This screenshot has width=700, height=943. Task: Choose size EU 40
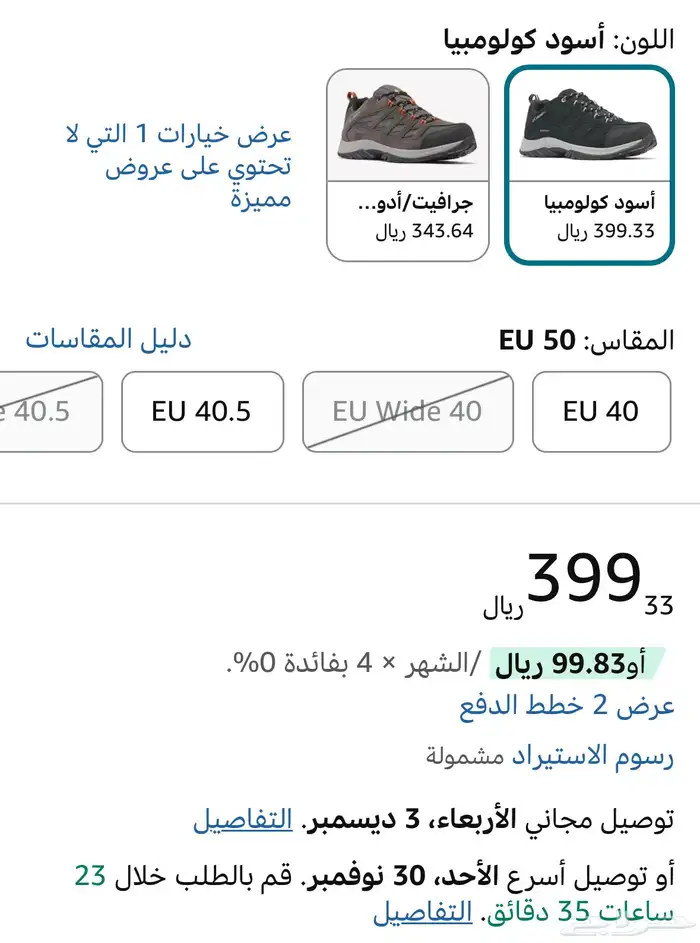tap(601, 411)
